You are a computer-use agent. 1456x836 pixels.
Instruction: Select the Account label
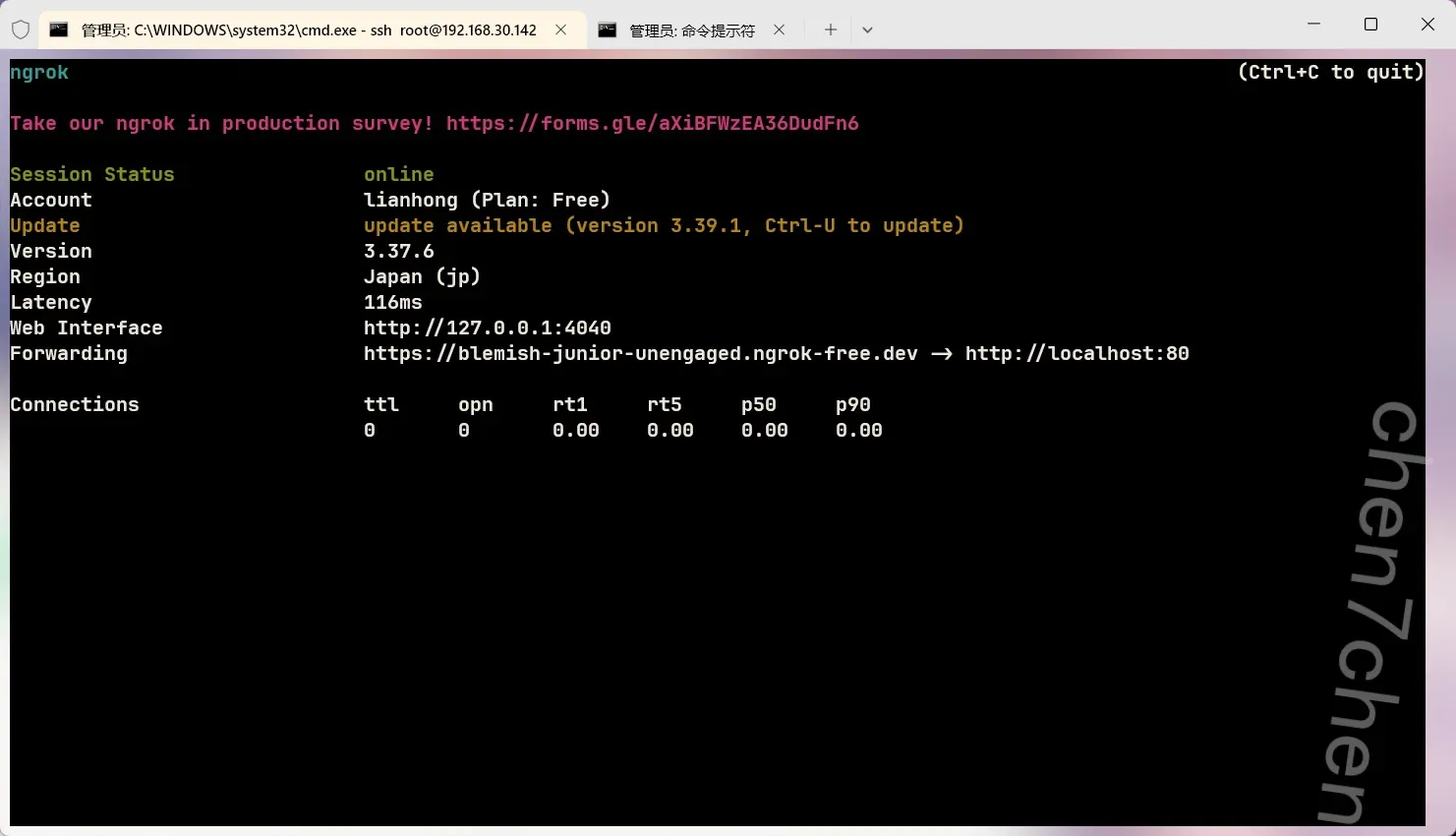click(x=51, y=200)
